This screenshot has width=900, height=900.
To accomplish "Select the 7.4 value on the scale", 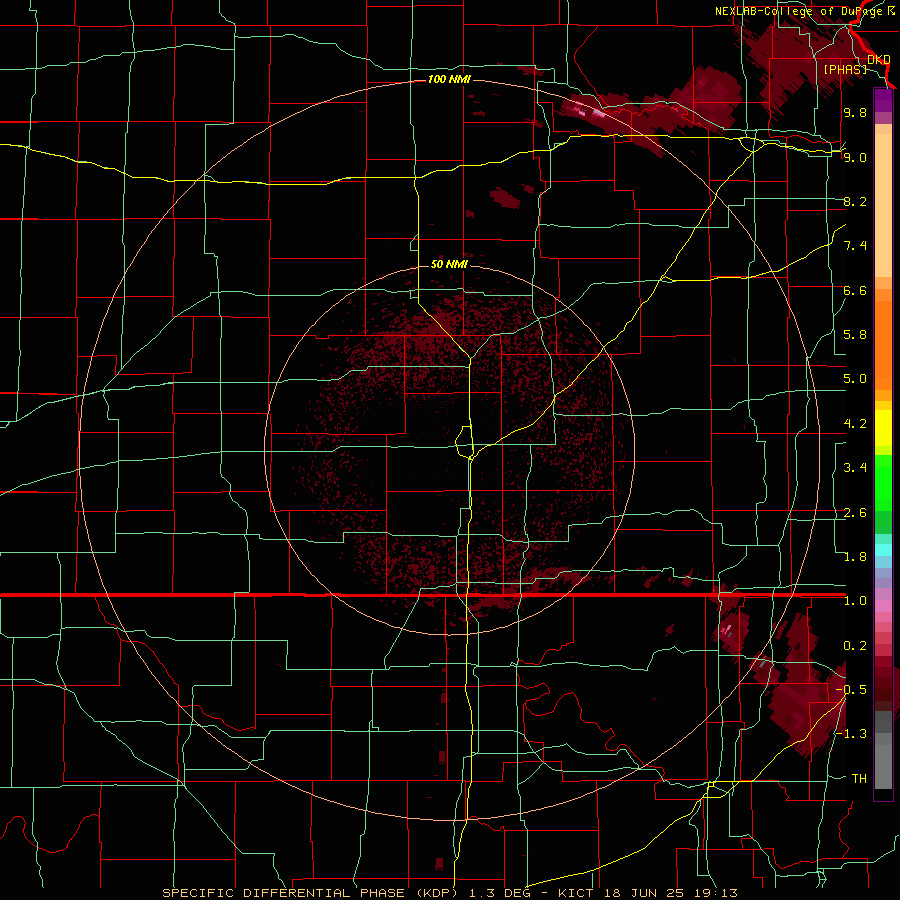I will tap(855, 246).
